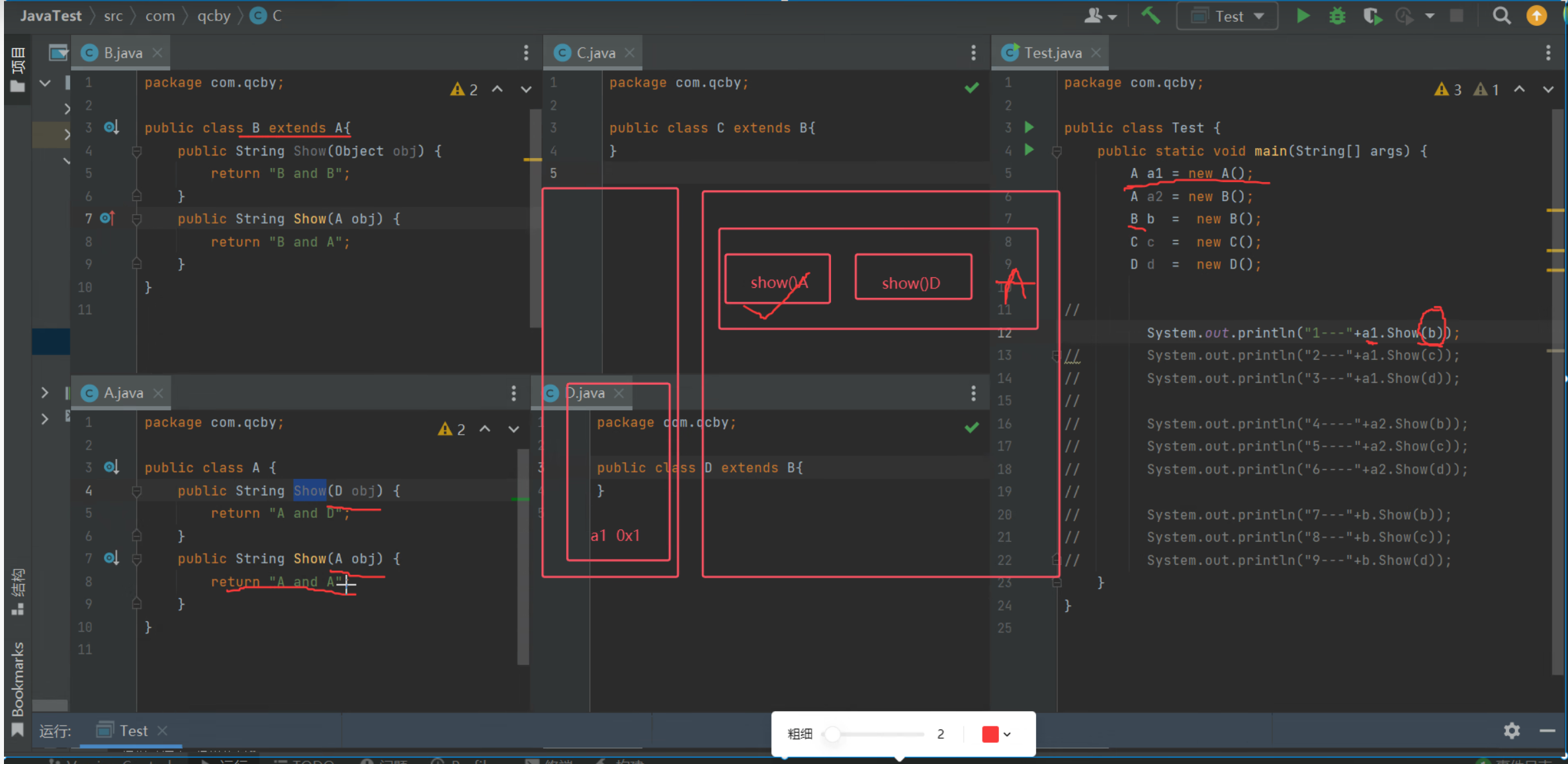Click run gutter arrow beside main method
1568x764 pixels.
pyautogui.click(x=1029, y=150)
